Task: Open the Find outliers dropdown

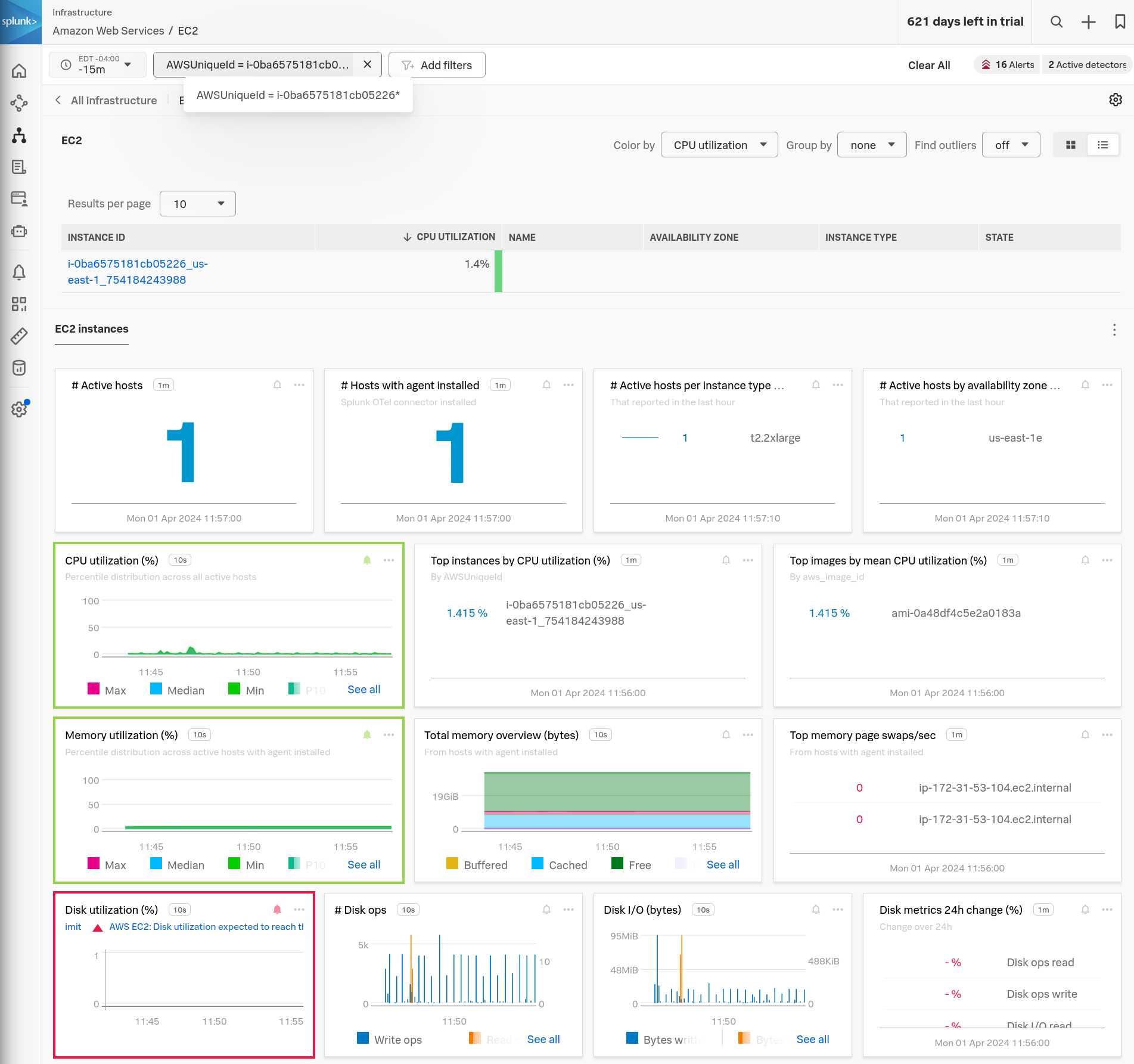Action: 1011,145
